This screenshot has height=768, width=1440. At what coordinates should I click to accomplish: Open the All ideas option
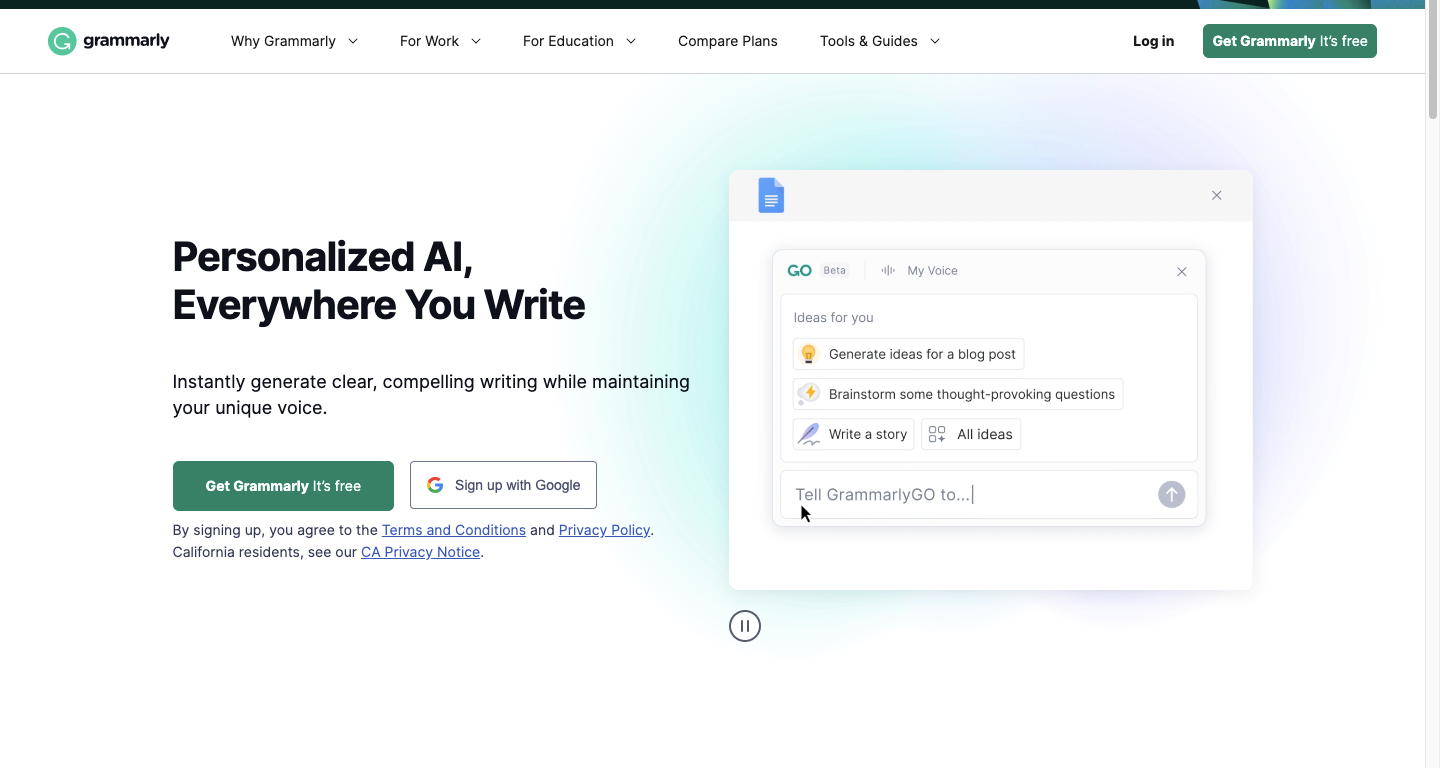pyautogui.click(x=971, y=434)
